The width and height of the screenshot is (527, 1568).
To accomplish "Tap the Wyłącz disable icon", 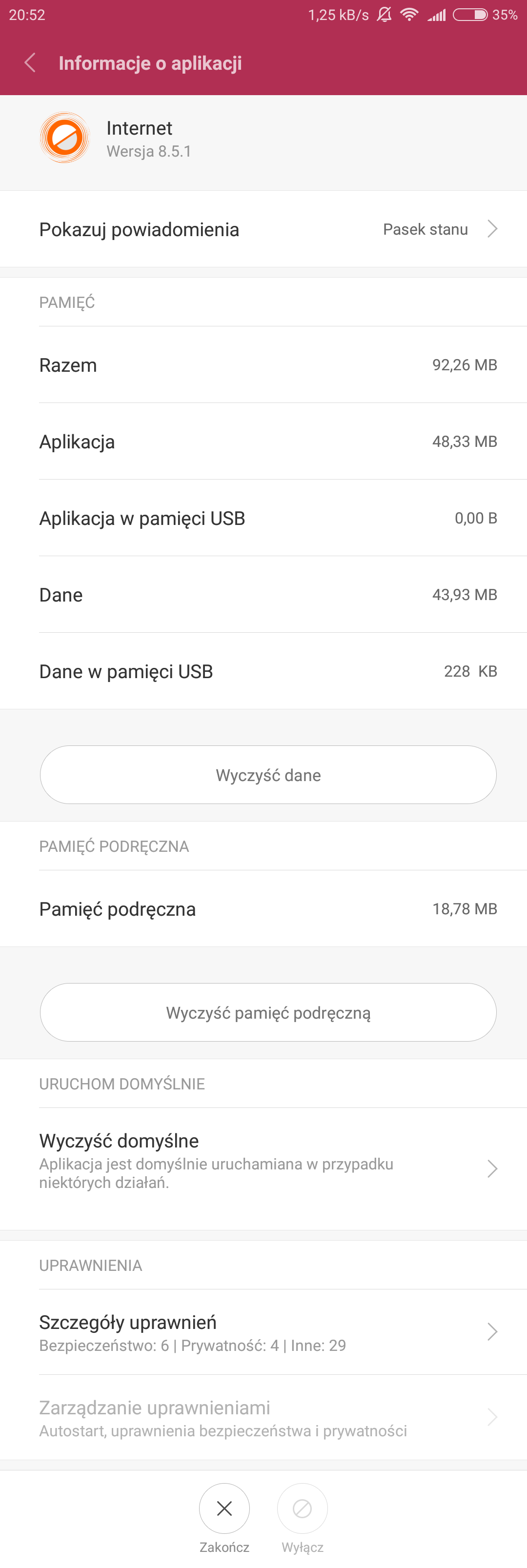I will (x=302, y=1508).
